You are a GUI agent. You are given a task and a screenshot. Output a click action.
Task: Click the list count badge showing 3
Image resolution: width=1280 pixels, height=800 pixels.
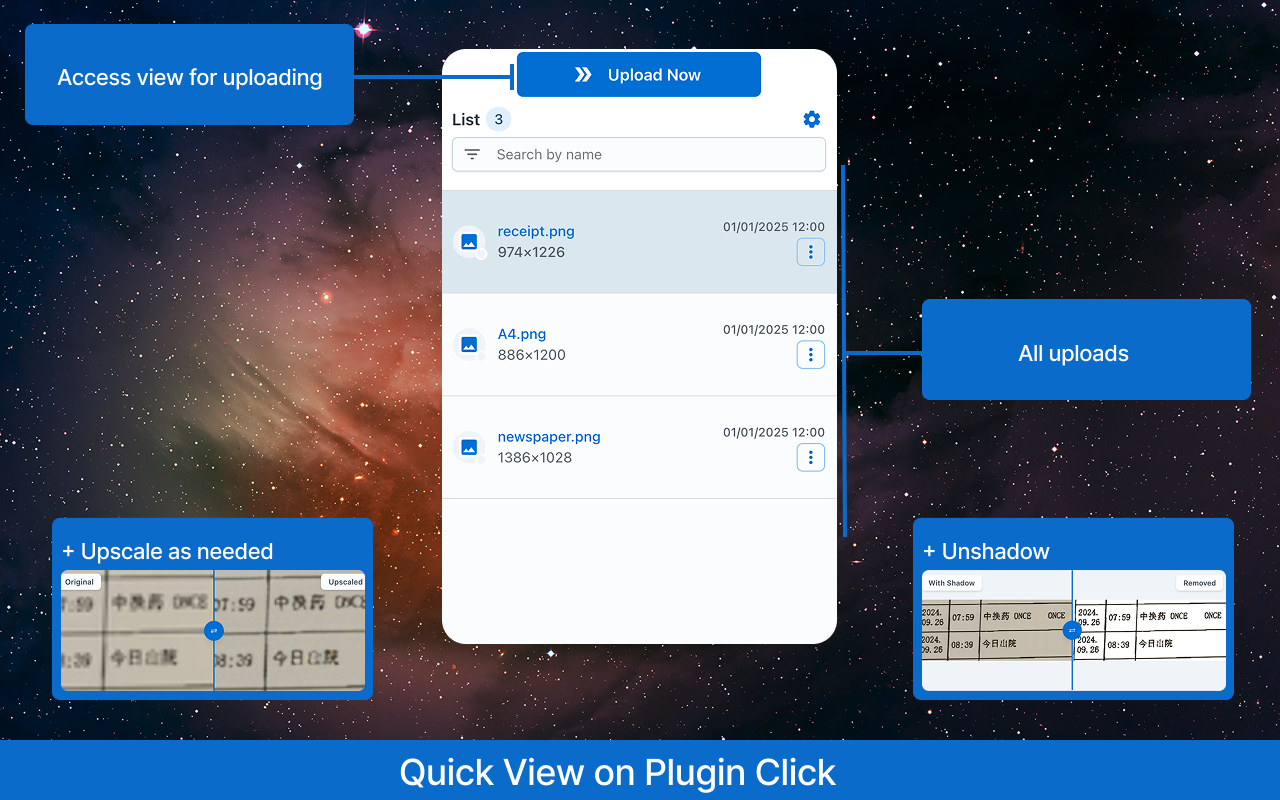499,120
